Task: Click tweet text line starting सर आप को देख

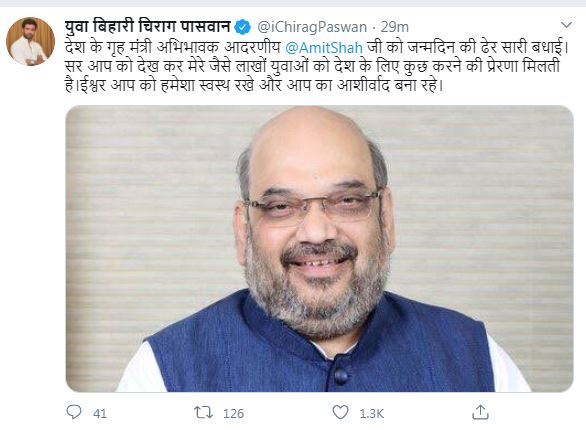Action: [x=312, y=67]
